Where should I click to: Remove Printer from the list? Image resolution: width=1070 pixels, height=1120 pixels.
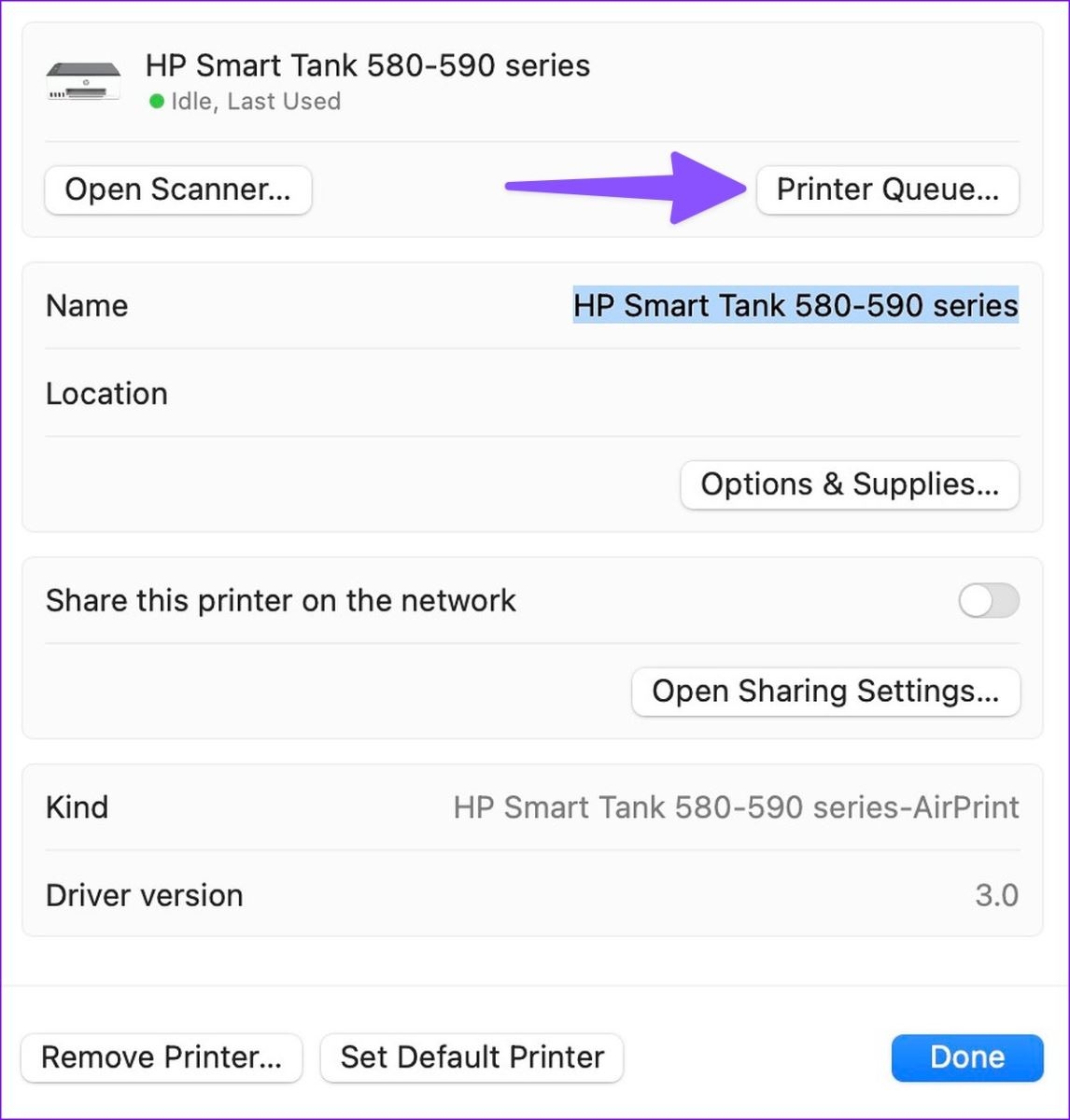(x=162, y=1057)
